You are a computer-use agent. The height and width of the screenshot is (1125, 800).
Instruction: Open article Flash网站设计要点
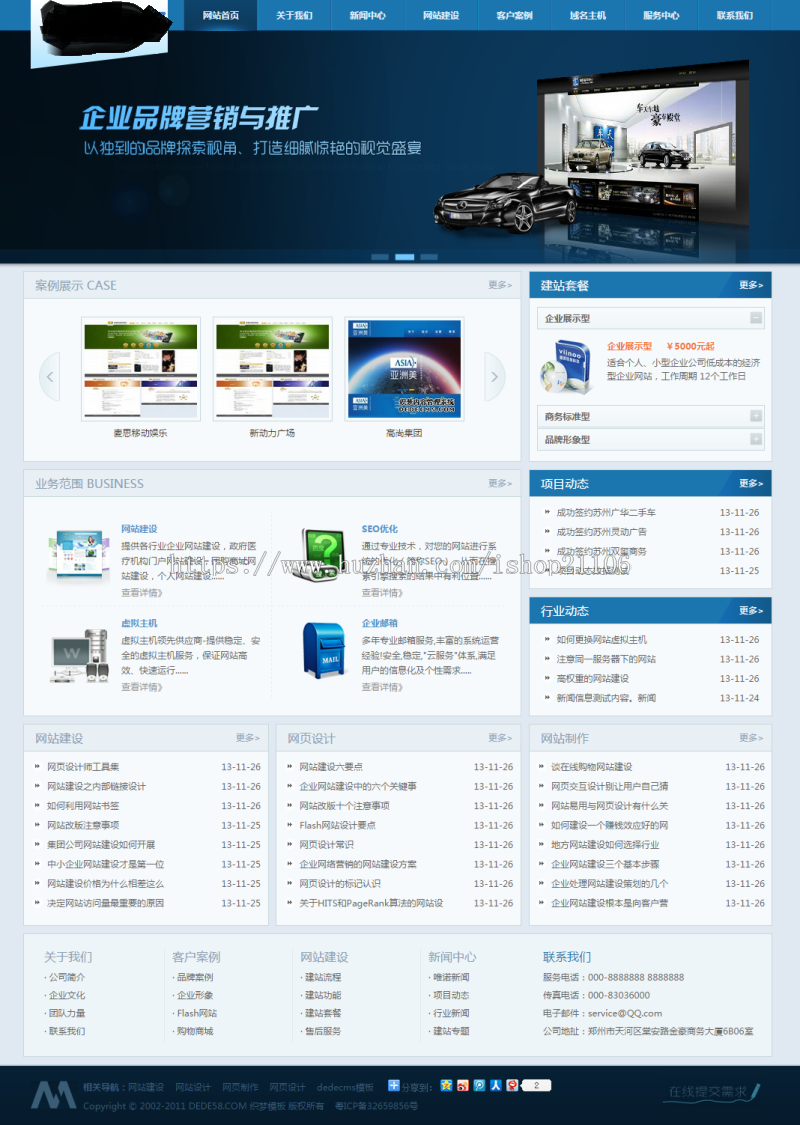tap(337, 825)
